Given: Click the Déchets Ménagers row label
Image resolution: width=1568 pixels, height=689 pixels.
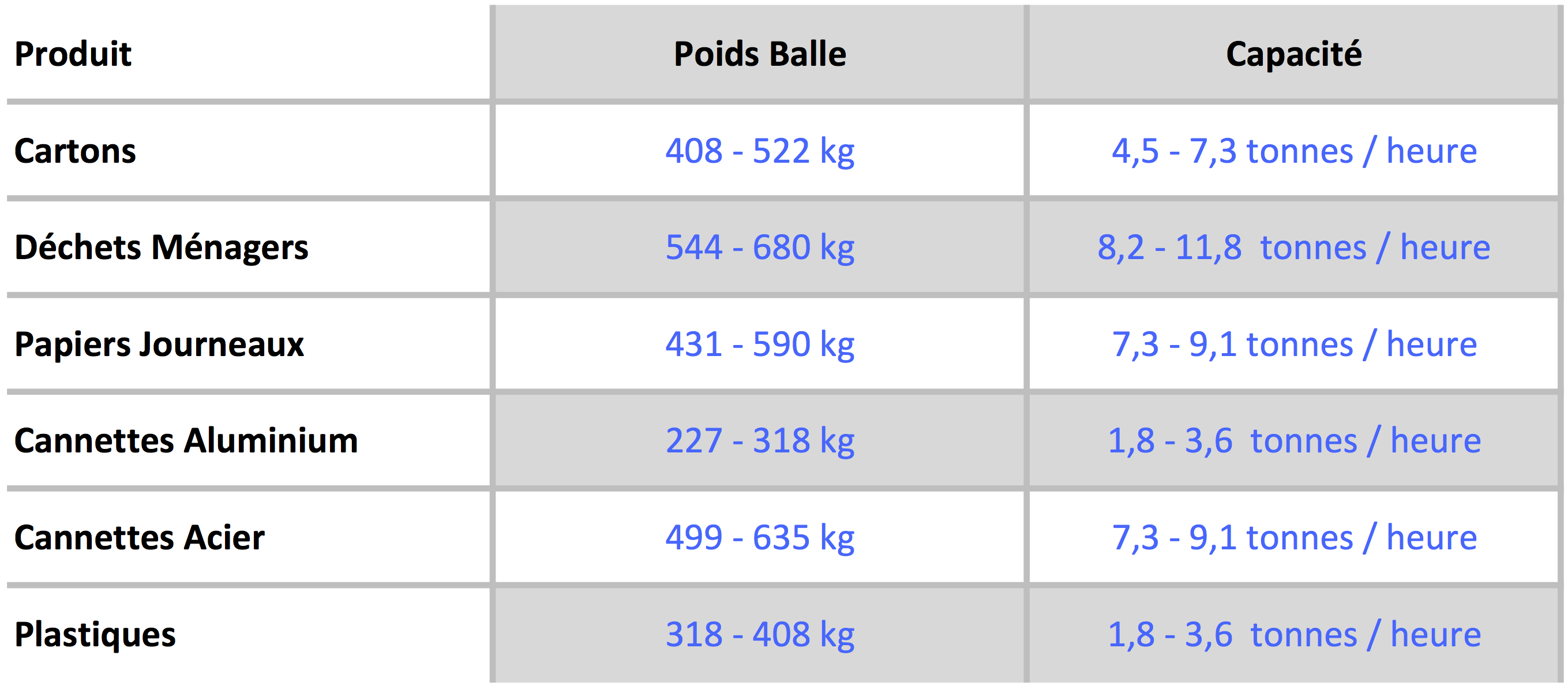Looking at the screenshot, I should [x=162, y=247].
